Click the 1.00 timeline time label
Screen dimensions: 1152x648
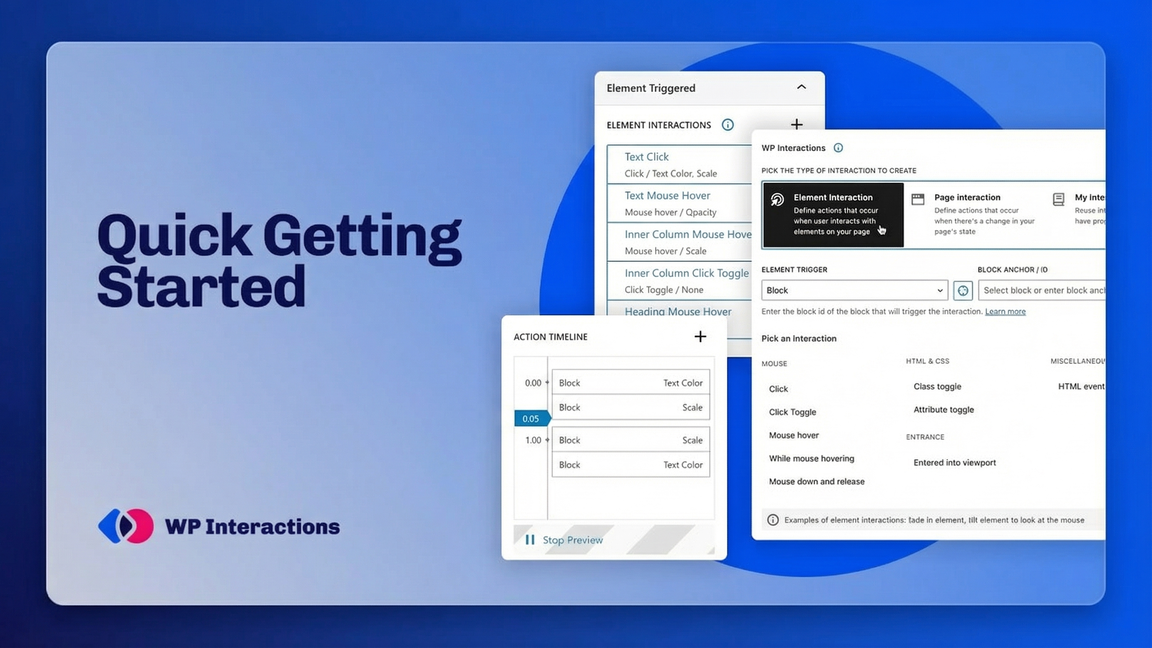[533, 440]
